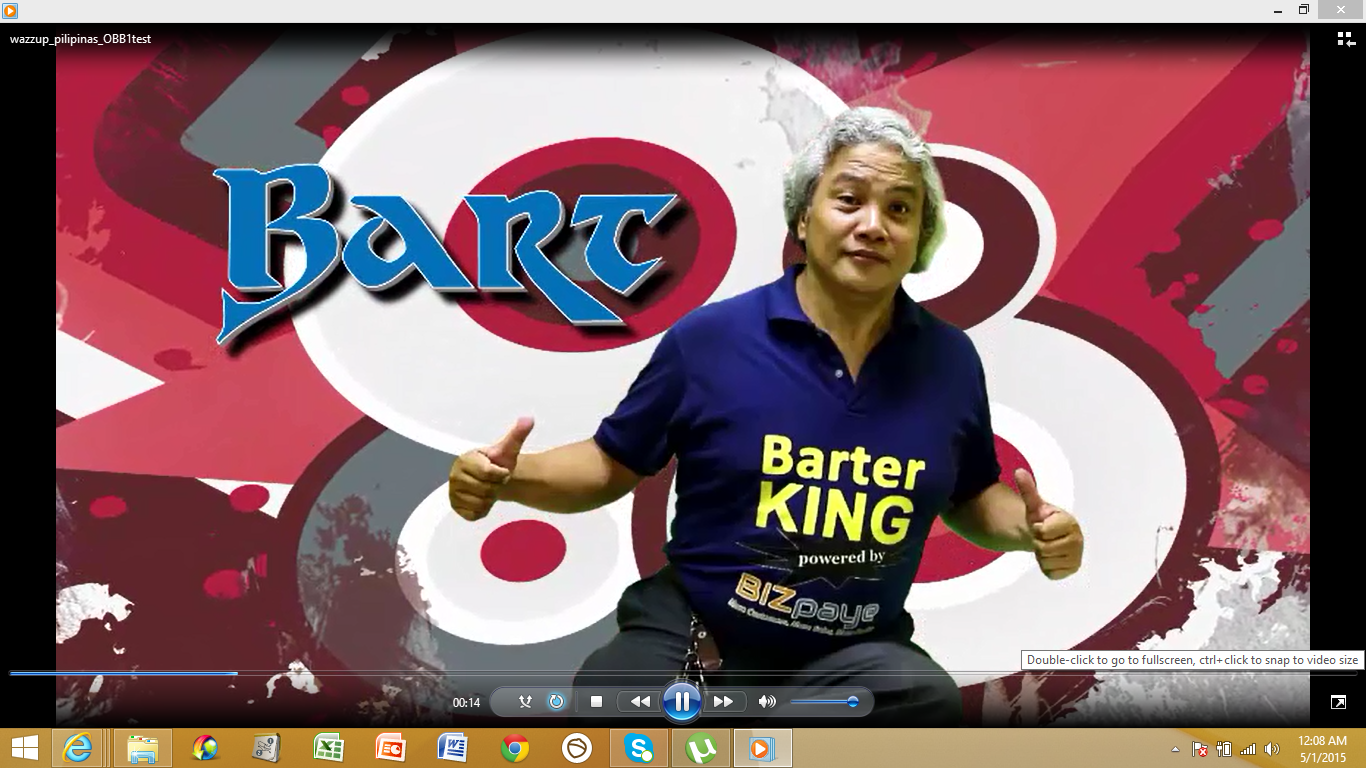Open the network signal tray icon
The height and width of the screenshot is (768, 1366).
(x=1248, y=749)
